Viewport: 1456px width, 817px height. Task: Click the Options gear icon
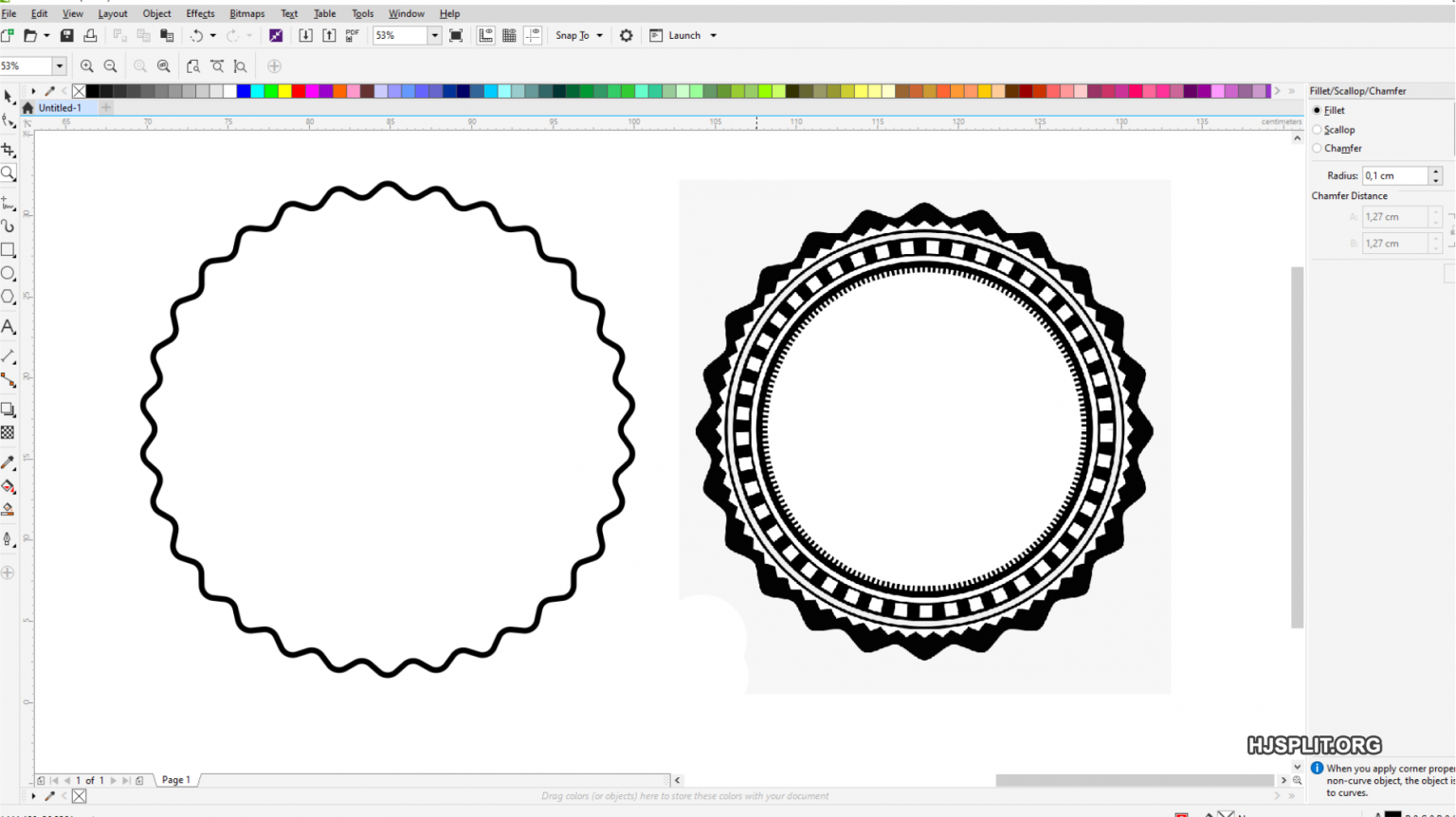[626, 35]
